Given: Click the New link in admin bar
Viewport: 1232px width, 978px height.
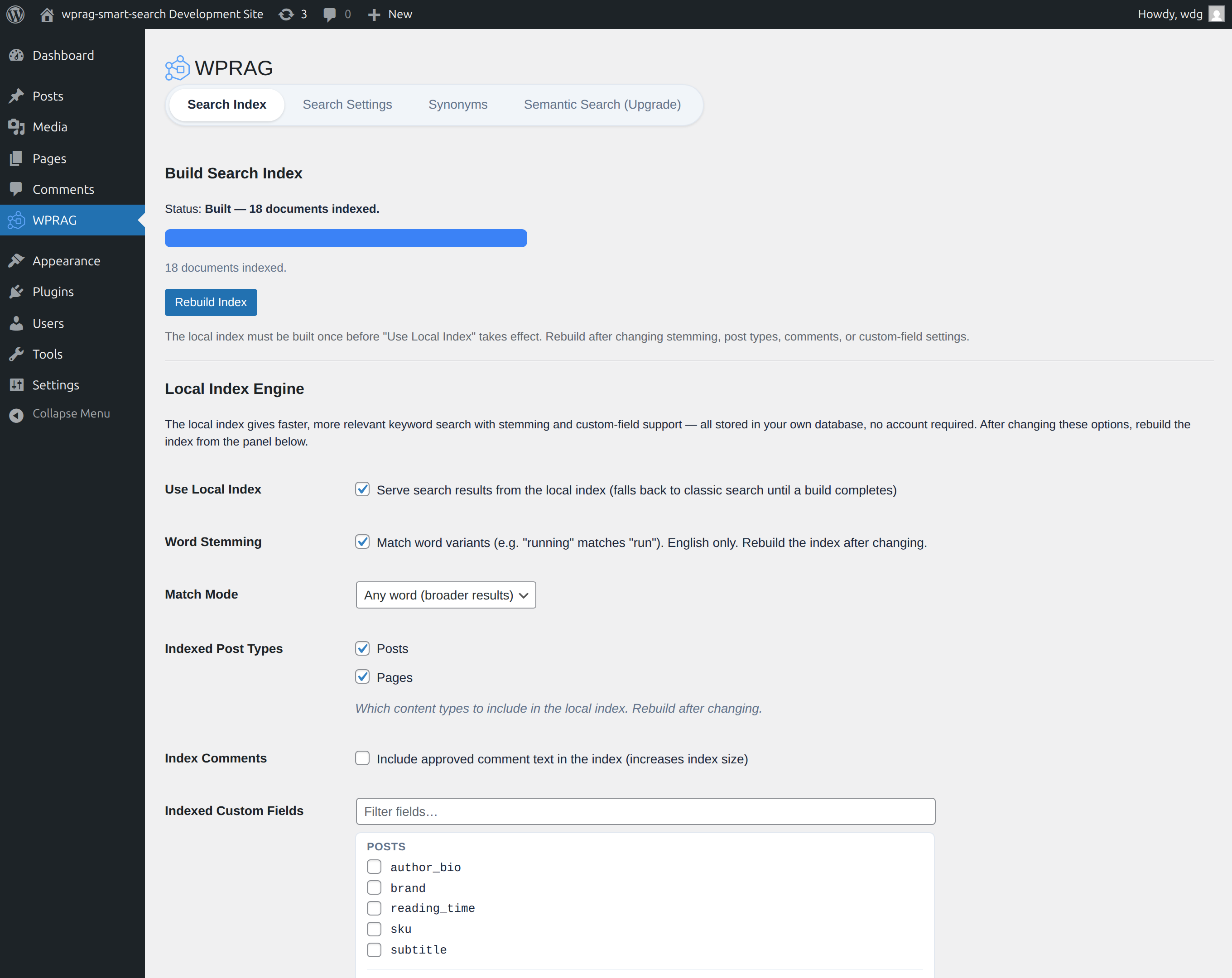Looking at the screenshot, I should point(400,14).
